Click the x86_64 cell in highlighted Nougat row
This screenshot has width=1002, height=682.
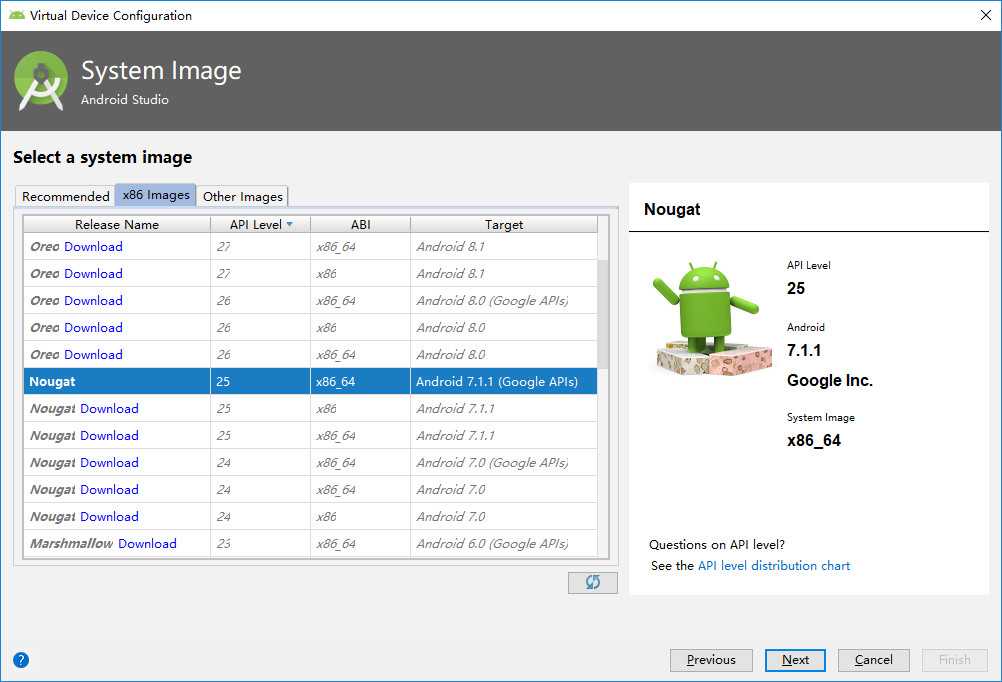pos(360,382)
